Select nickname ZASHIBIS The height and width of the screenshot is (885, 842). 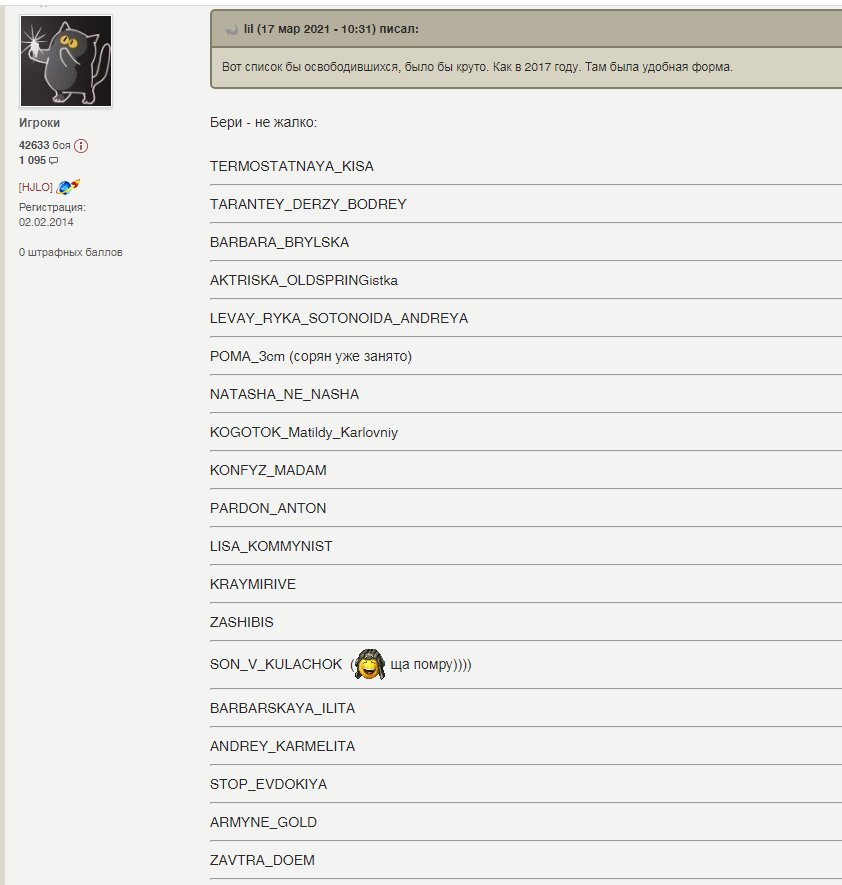(x=242, y=623)
